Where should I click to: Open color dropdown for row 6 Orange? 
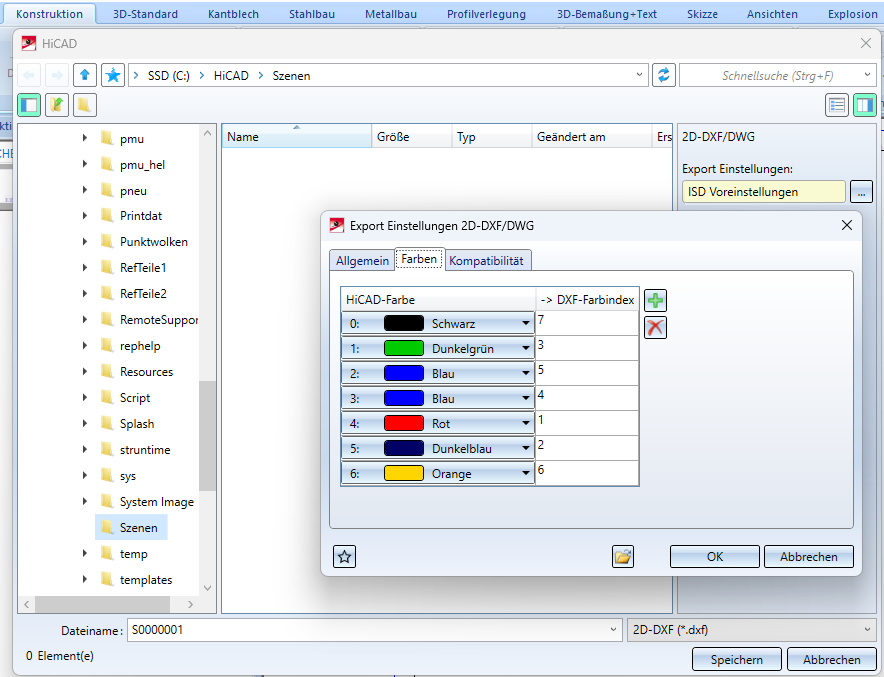click(x=525, y=474)
